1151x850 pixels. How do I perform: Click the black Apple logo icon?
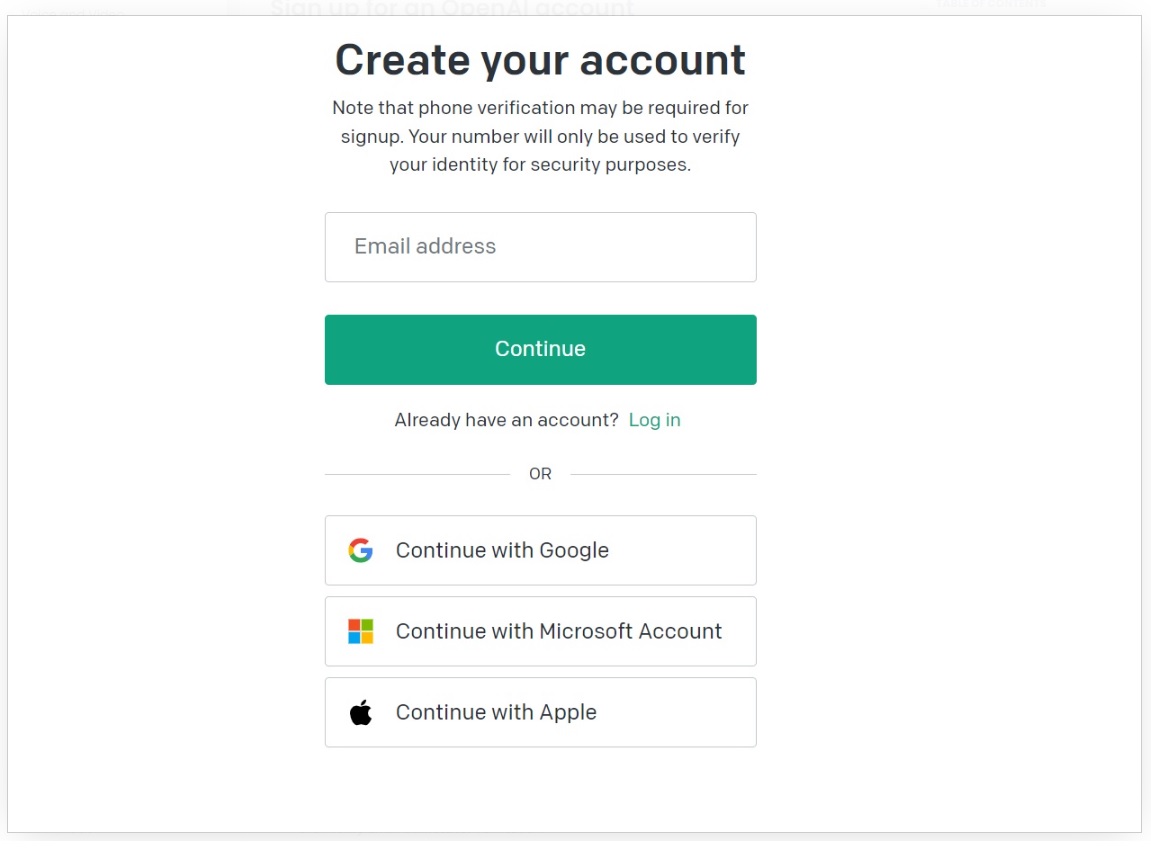(x=360, y=712)
